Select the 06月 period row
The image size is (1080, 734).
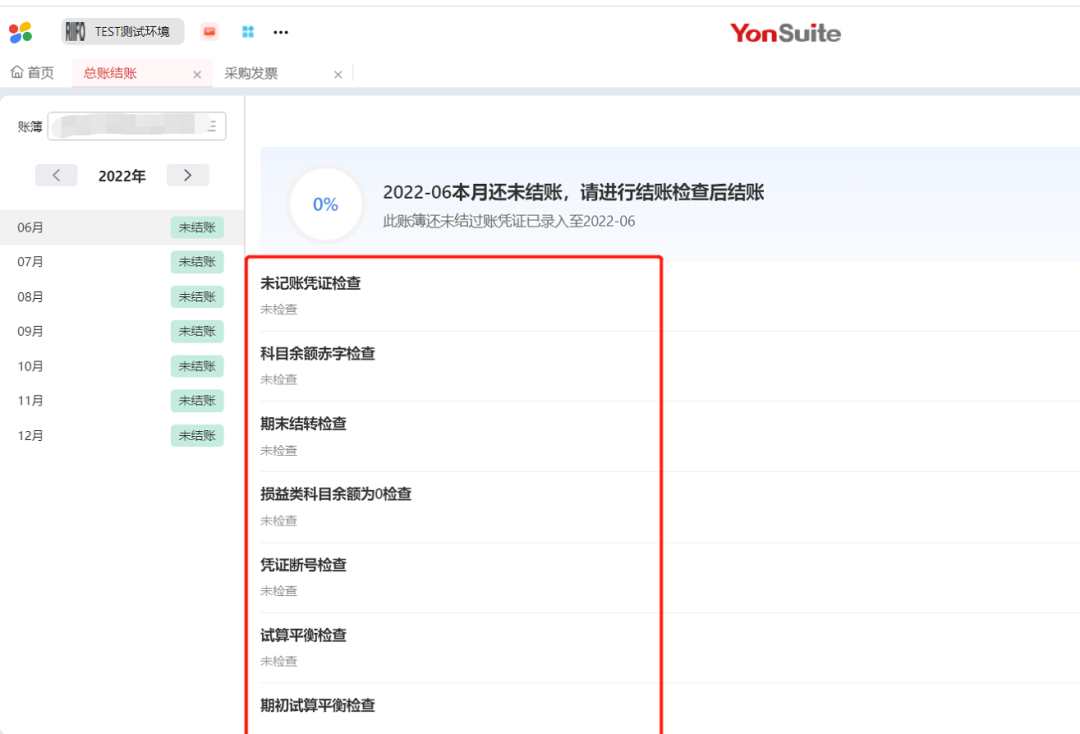click(122, 227)
